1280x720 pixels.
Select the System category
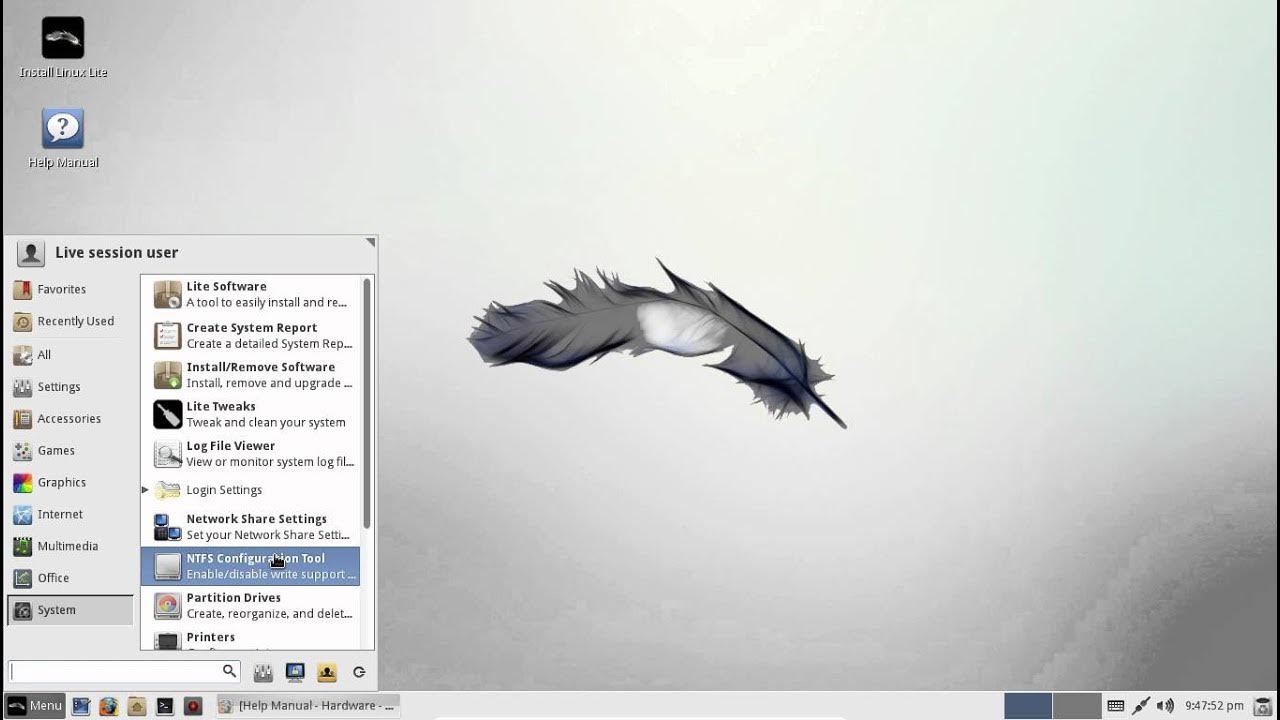click(70, 610)
